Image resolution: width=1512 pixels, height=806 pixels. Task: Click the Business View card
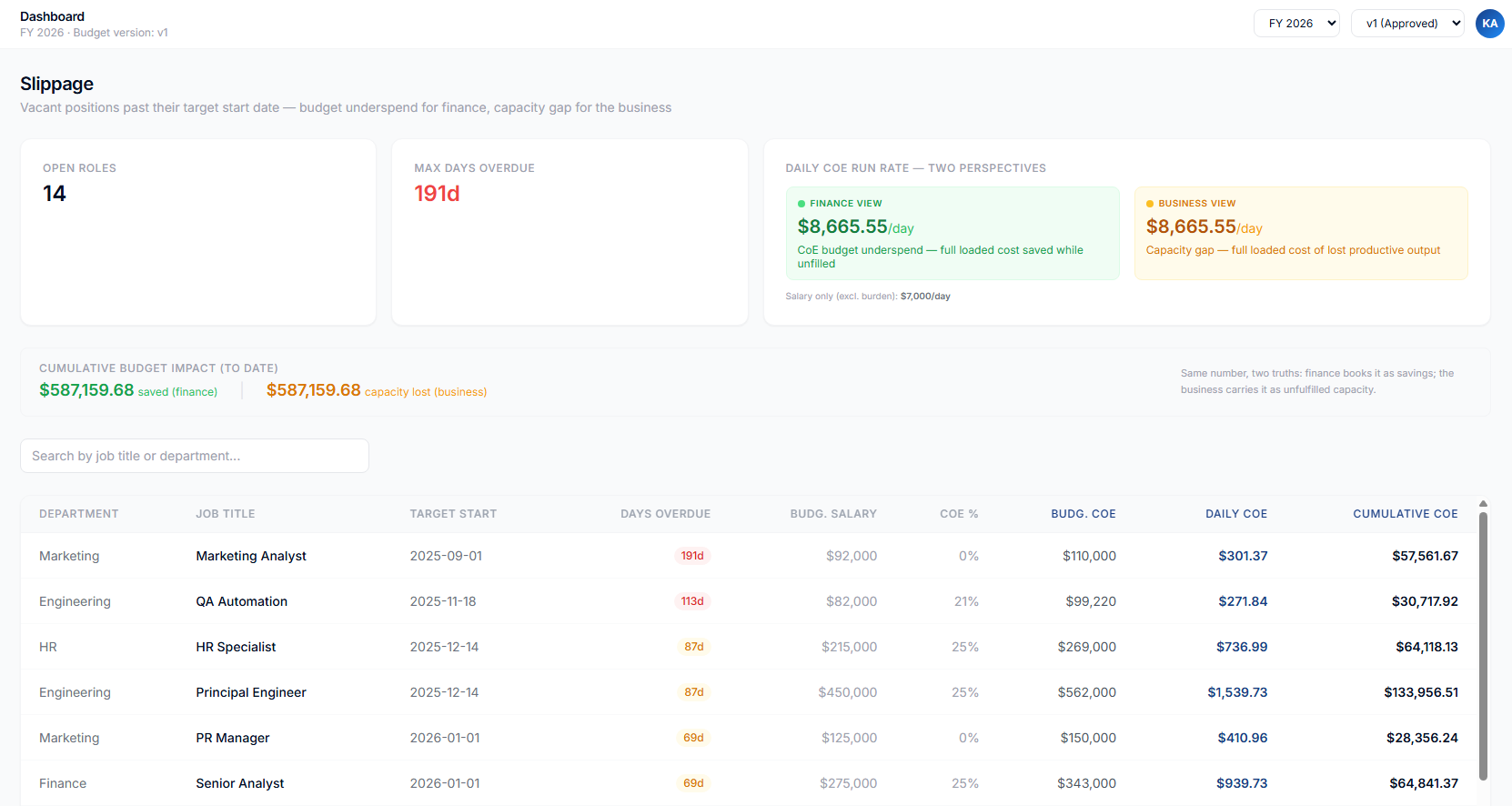point(1301,233)
